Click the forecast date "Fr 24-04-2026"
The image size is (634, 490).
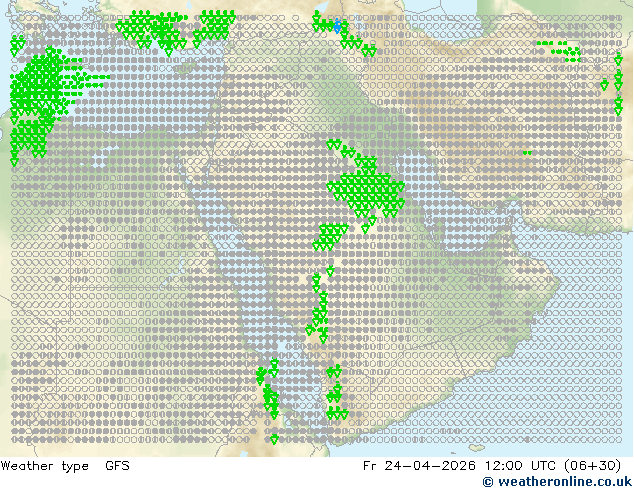click(x=419, y=466)
